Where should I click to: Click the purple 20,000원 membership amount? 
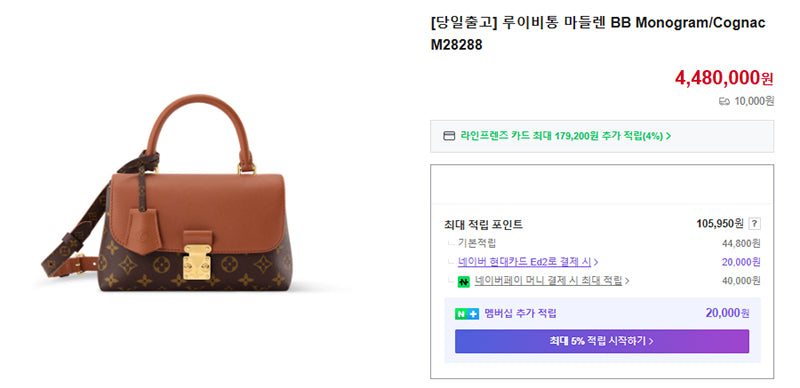pos(728,313)
